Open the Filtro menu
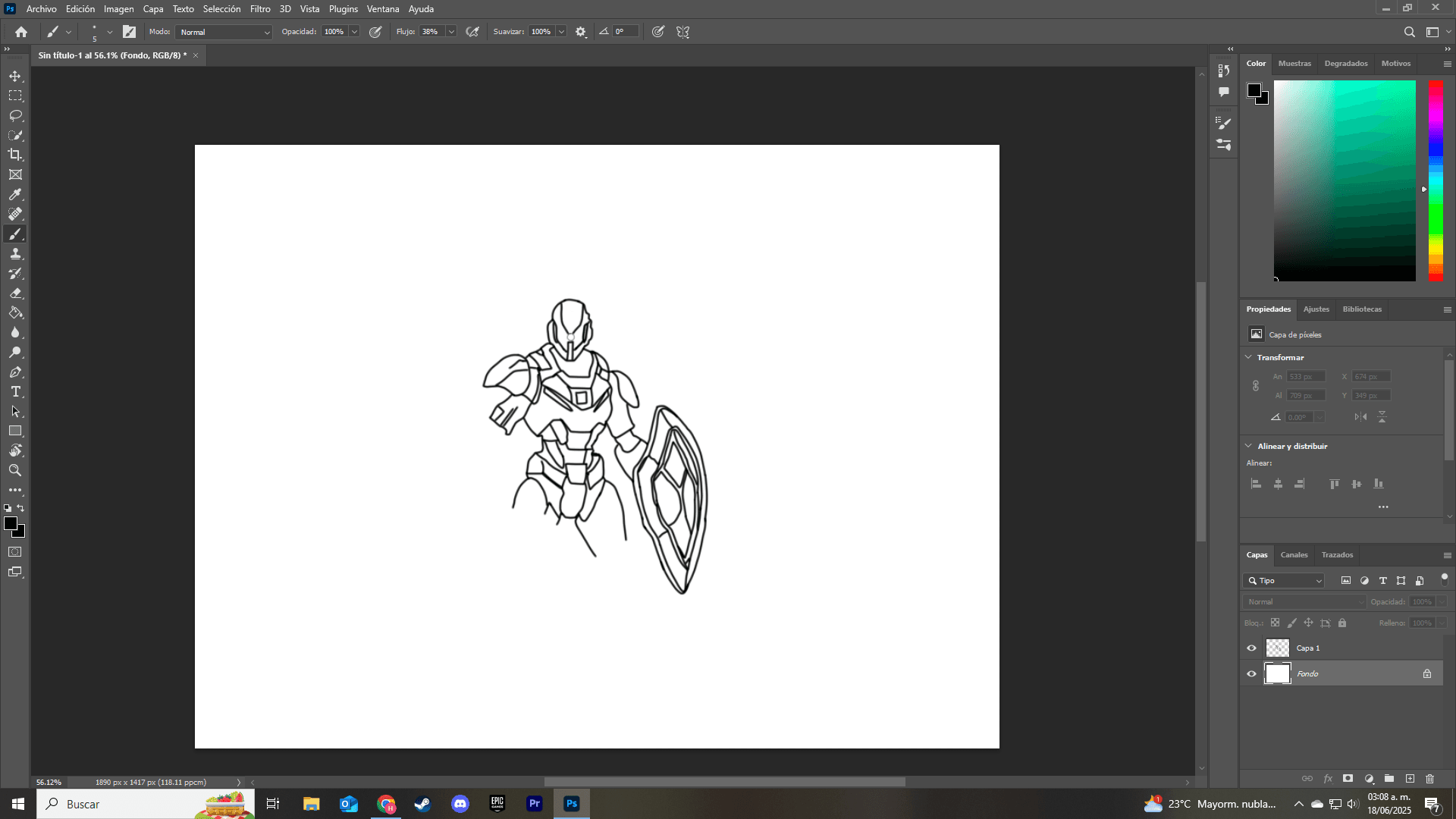Viewport: 1456px width, 819px height. point(260,9)
